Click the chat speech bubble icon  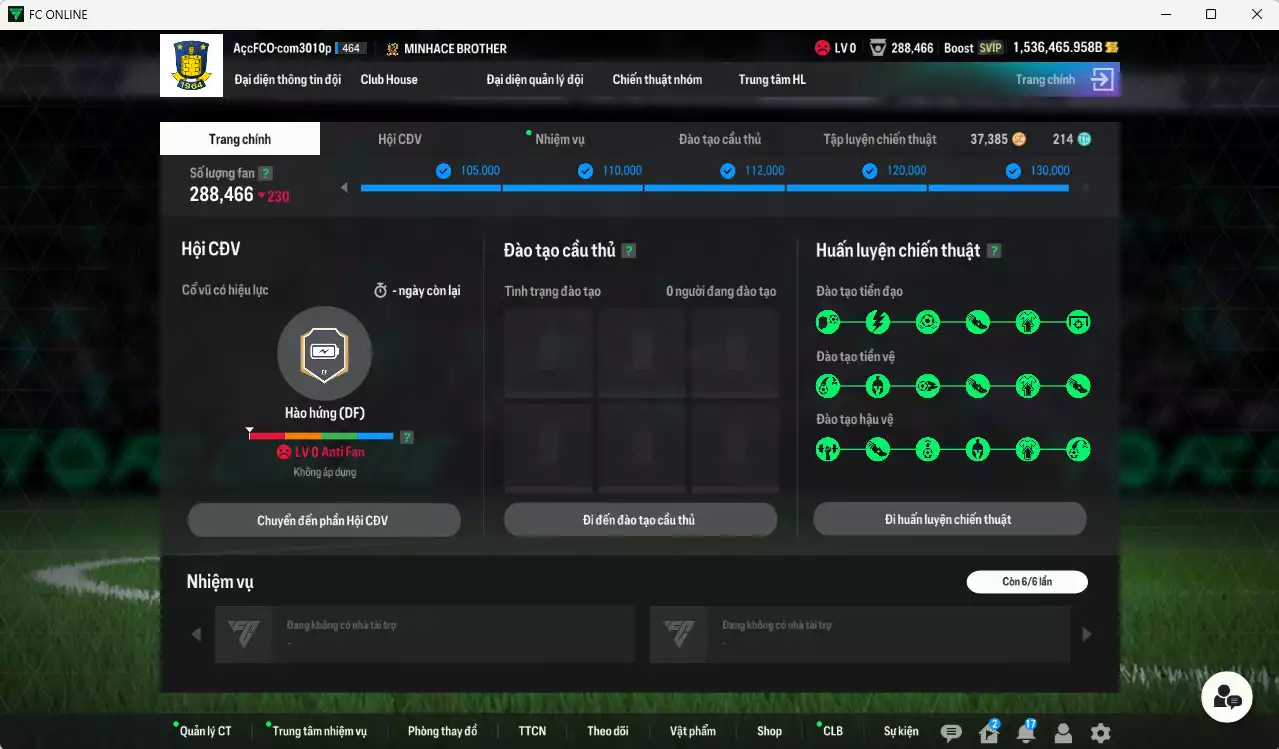[x=951, y=733]
